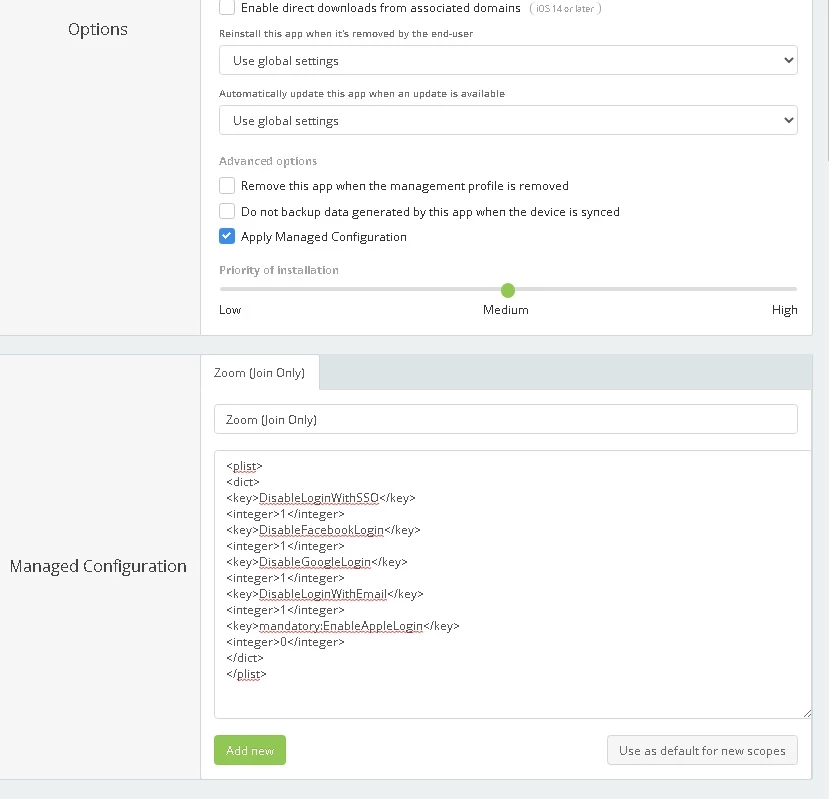Open Automatically update this app dropdown
Screen dimensions: 829x799
coord(508,120)
